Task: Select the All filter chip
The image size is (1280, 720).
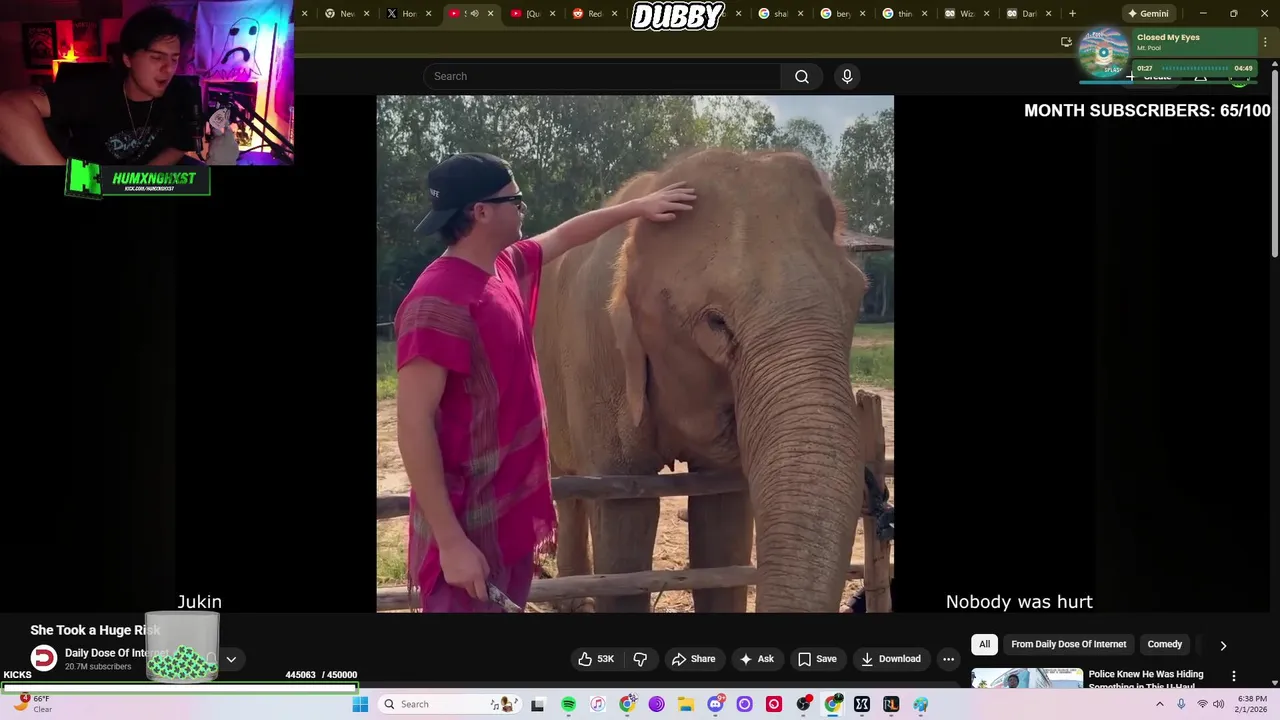Action: point(984,645)
